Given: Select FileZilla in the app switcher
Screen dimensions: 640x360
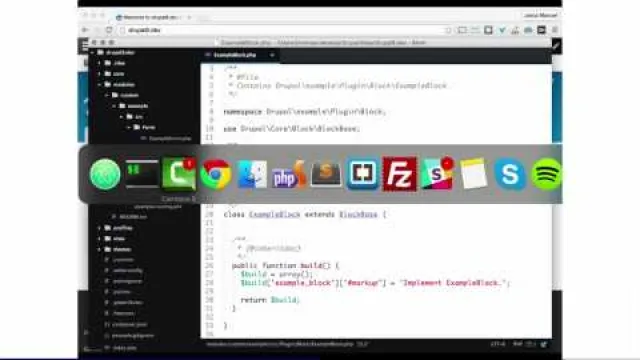Looking at the screenshot, I should point(400,174).
